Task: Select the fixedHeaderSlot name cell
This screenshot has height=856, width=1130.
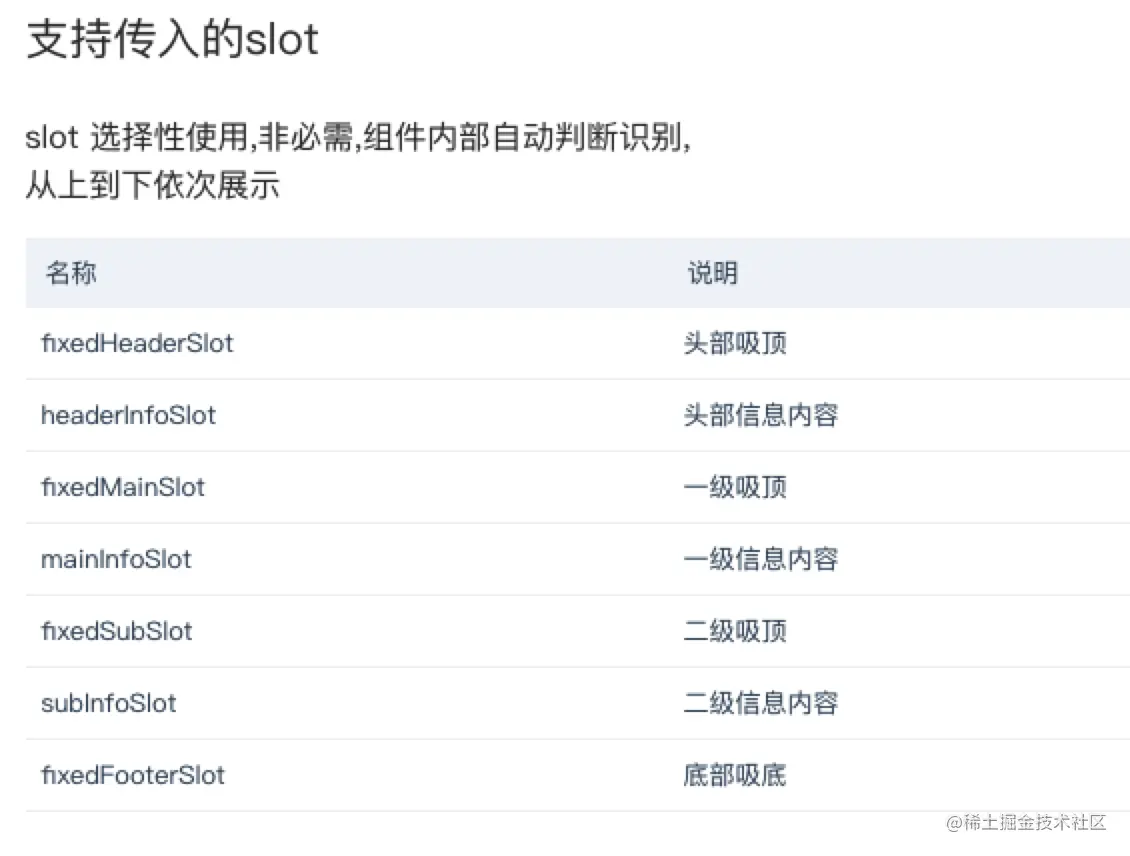Action: (x=137, y=343)
